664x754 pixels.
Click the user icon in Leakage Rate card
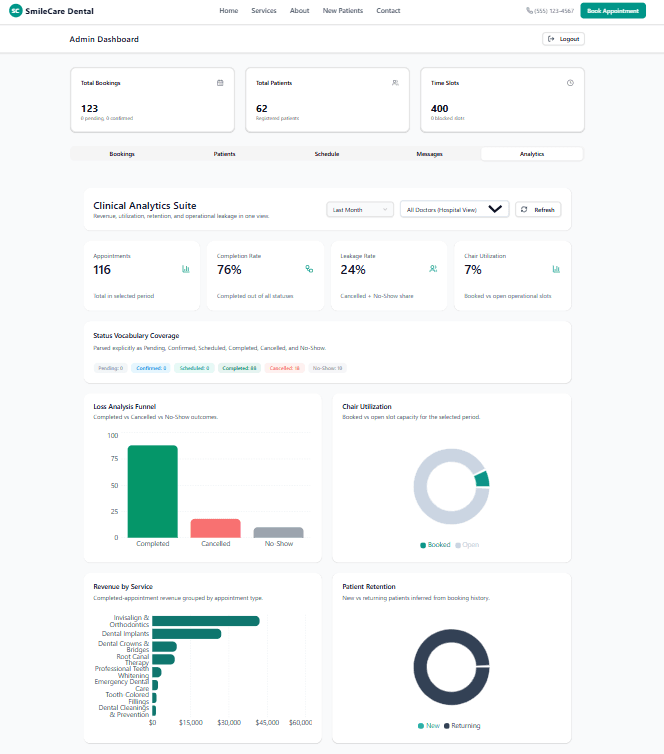[x=433, y=269]
